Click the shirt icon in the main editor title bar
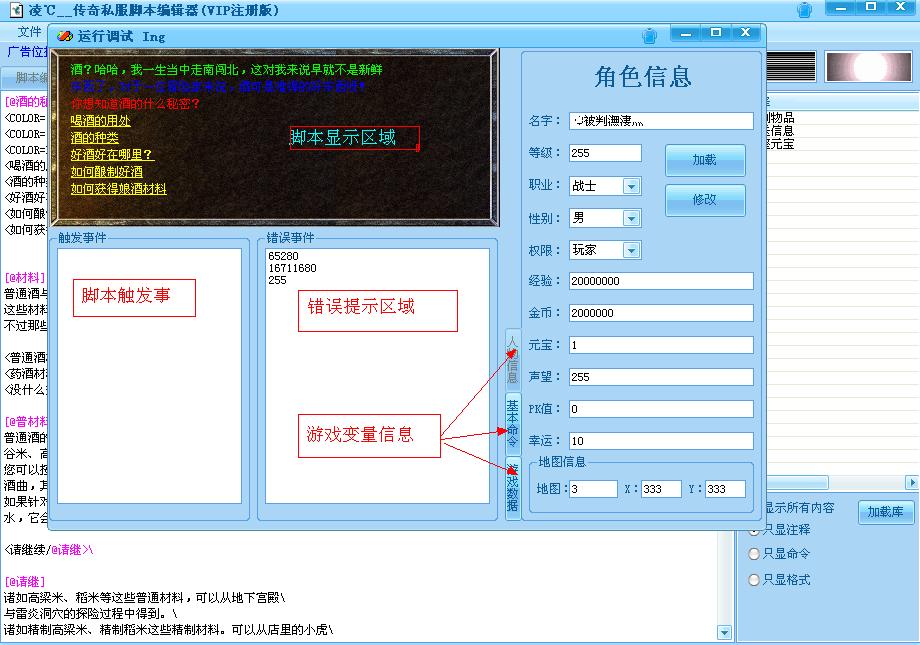 pyautogui.click(x=804, y=10)
